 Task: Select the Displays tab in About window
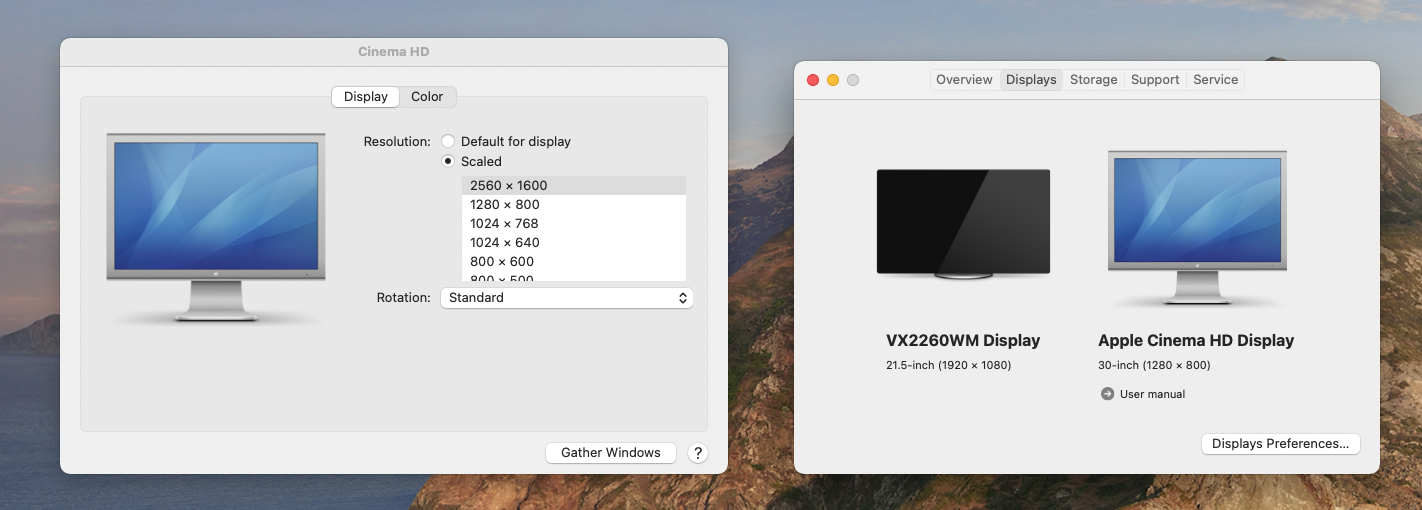1031,80
